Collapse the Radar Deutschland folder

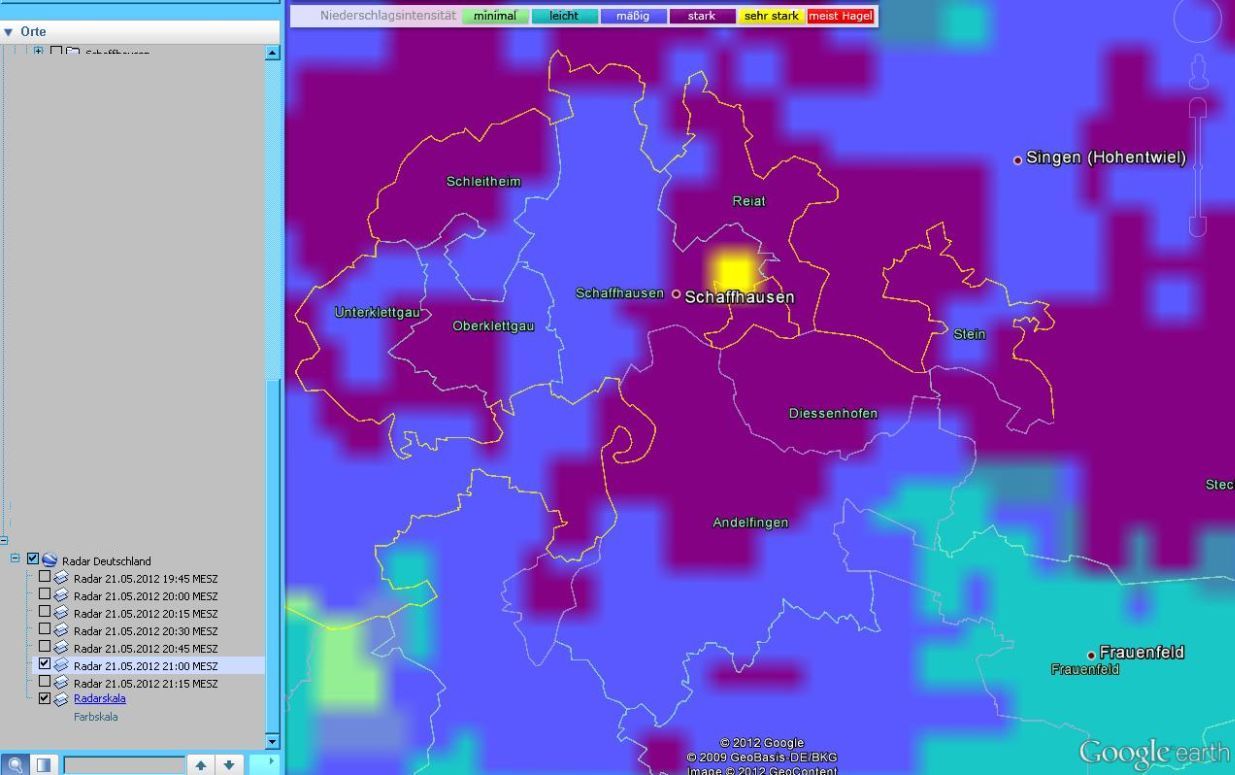[x=15, y=559]
